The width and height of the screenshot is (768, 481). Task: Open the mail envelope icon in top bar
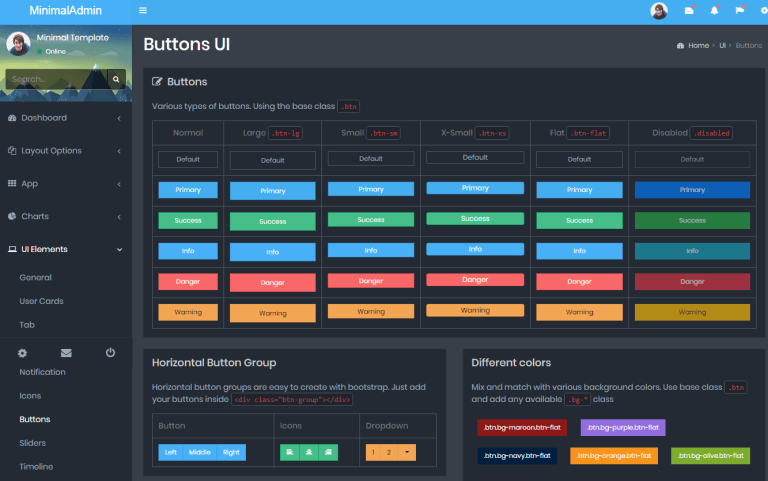pos(689,10)
